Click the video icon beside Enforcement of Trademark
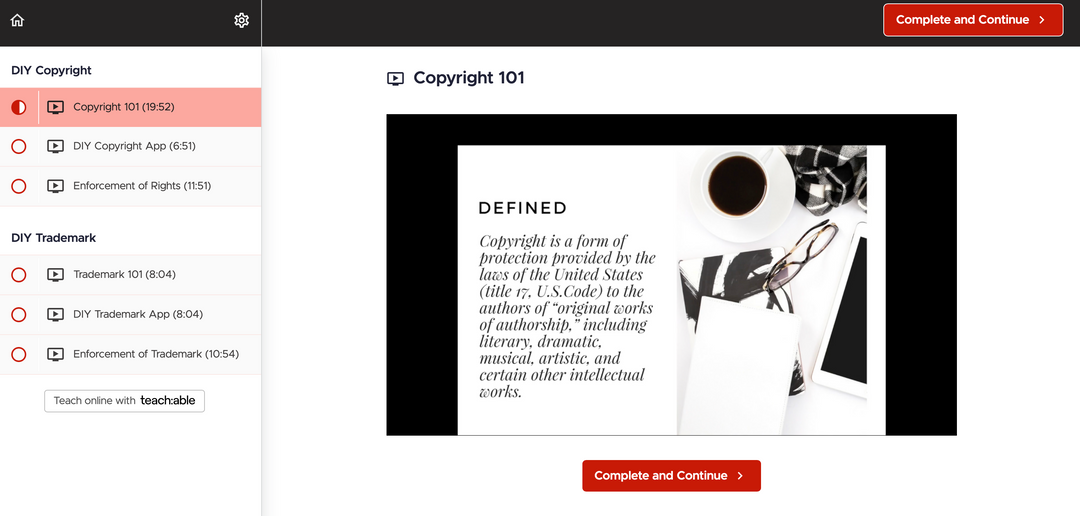This screenshot has width=1080, height=516. point(56,354)
